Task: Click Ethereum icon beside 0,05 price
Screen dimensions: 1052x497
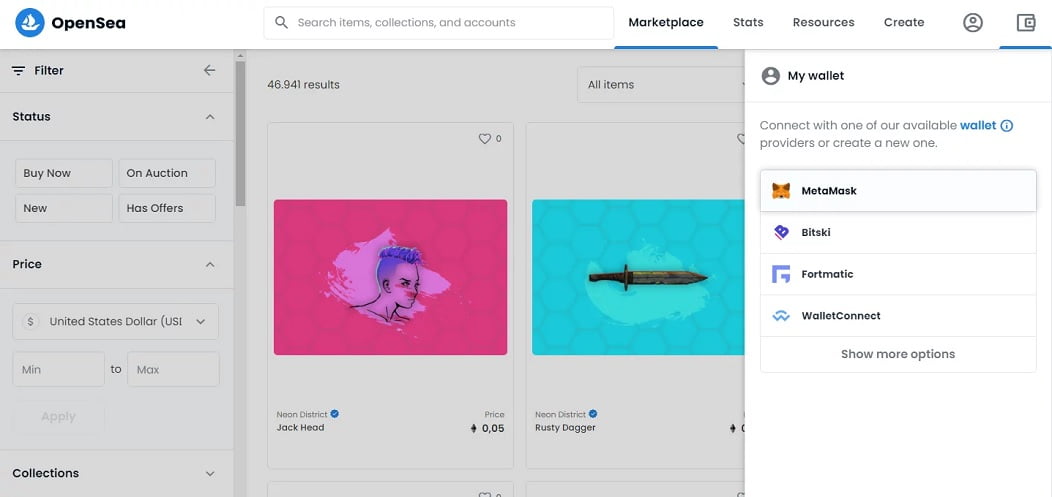Action: pos(474,429)
